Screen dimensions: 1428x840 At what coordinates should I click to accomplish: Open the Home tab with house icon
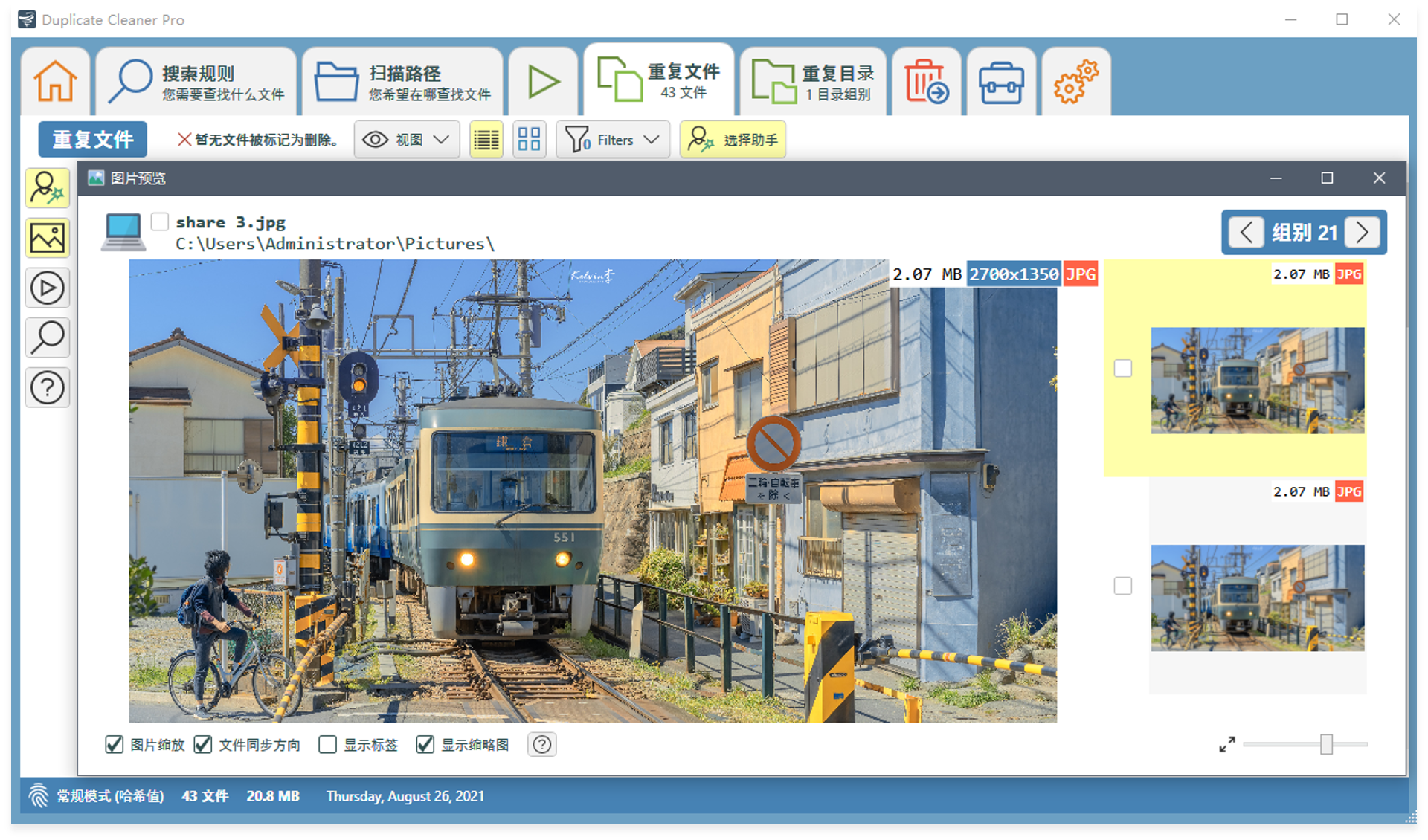click(55, 81)
